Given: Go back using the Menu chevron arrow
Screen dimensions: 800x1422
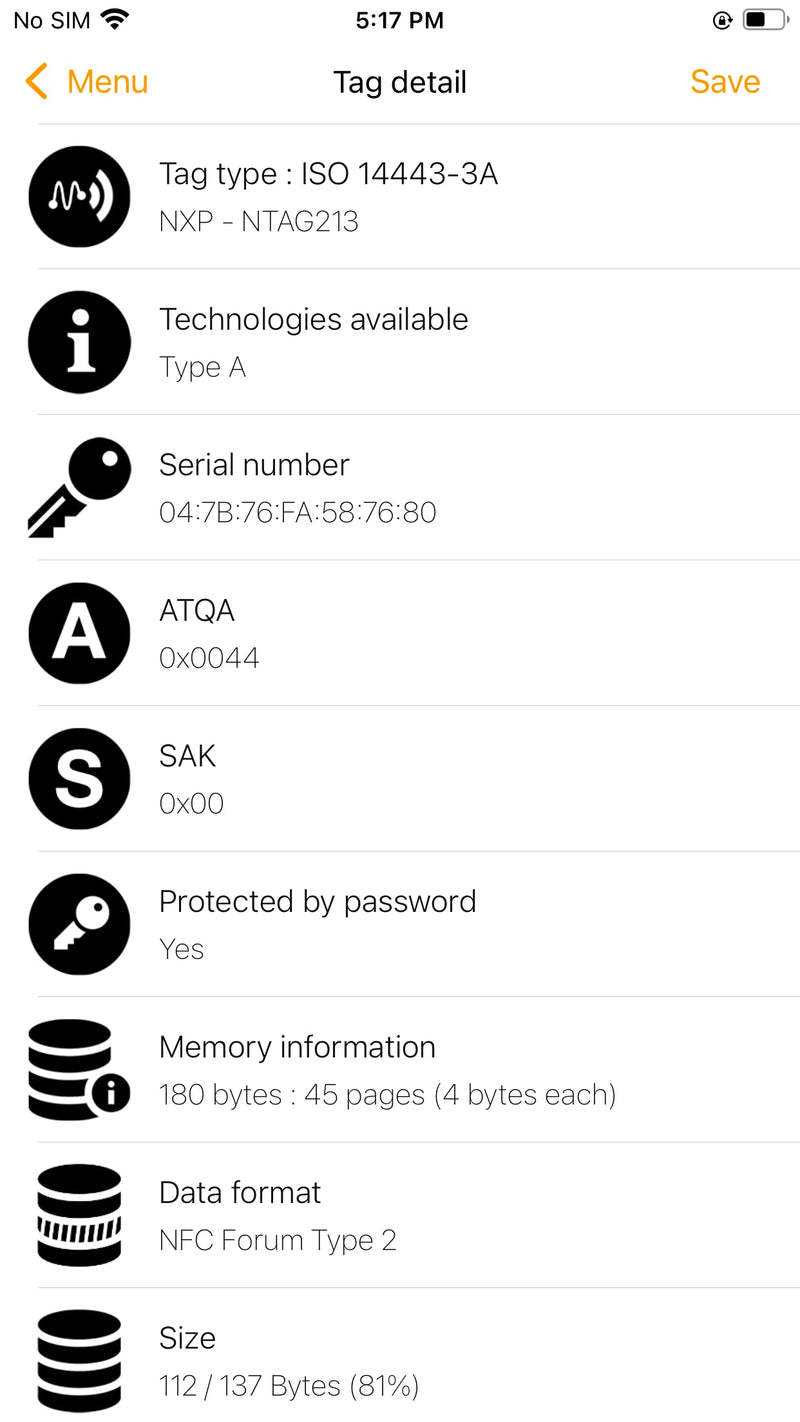Looking at the screenshot, I should [37, 82].
